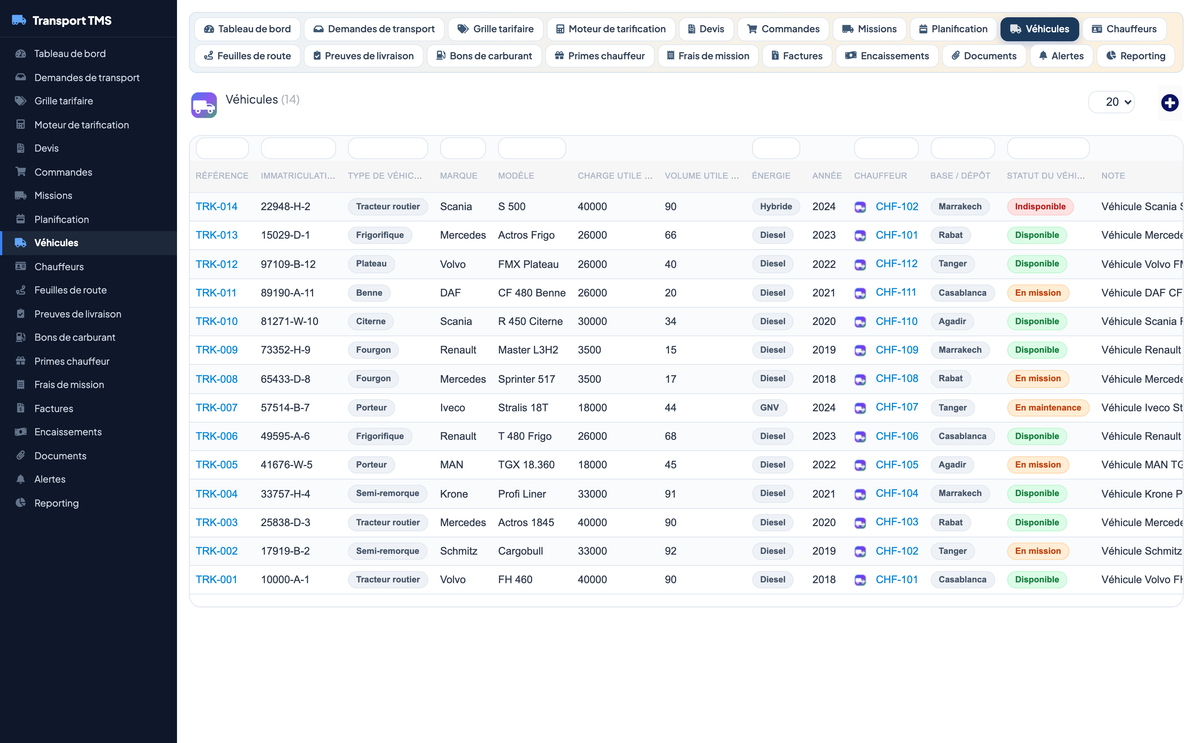Click the Benne vehicle type badge
The width and height of the screenshot is (1200, 743).
pyautogui.click(x=369, y=293)
